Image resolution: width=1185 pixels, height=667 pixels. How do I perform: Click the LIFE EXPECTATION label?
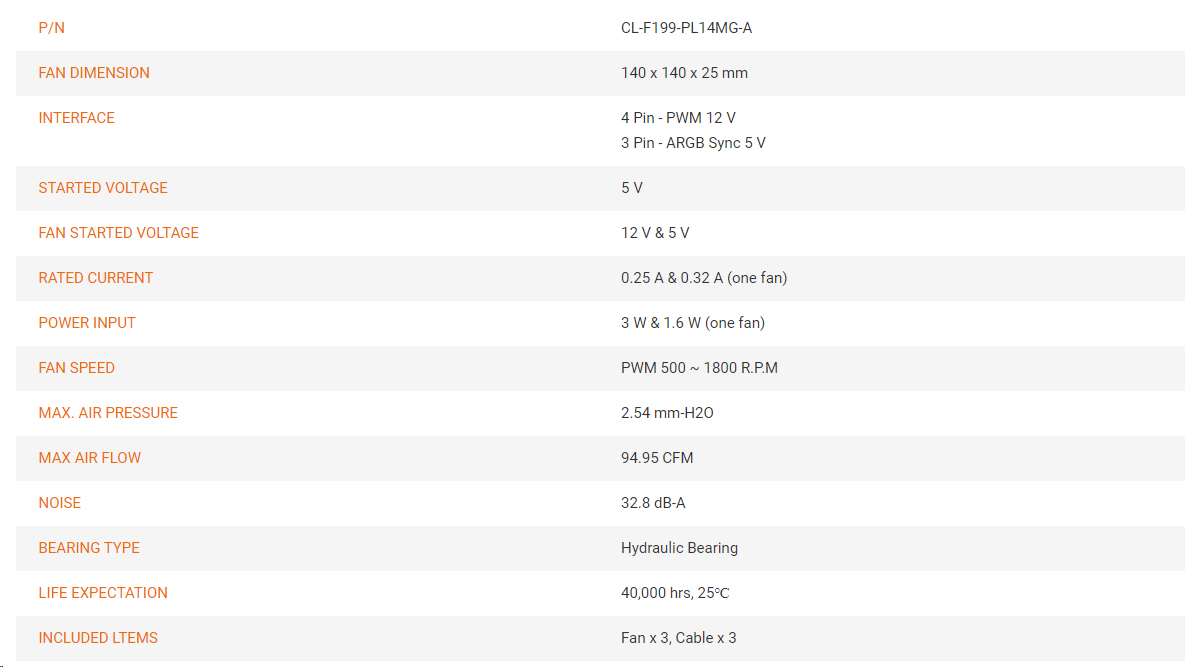[103, 593]
